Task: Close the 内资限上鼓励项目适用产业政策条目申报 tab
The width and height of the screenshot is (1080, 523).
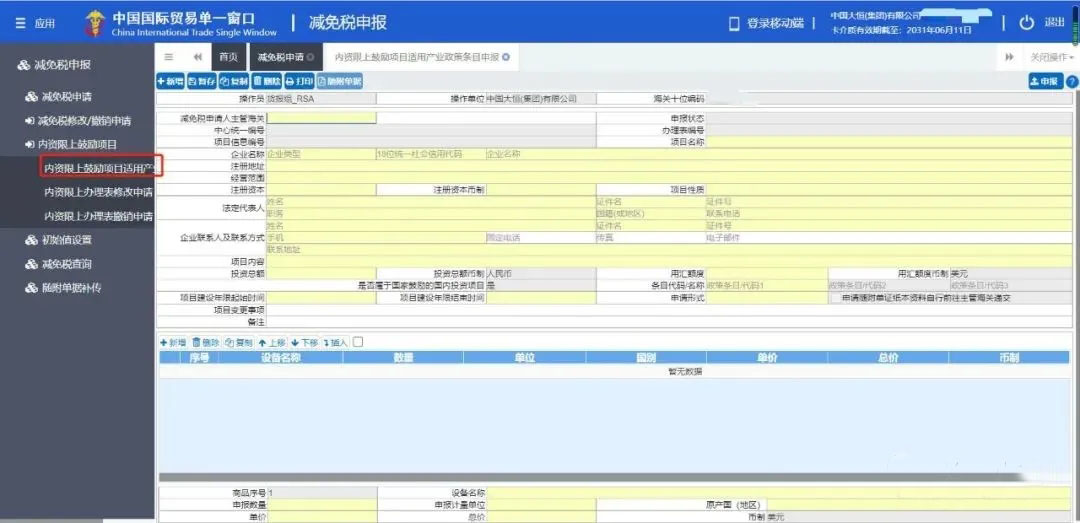Action: pos(506,57)
